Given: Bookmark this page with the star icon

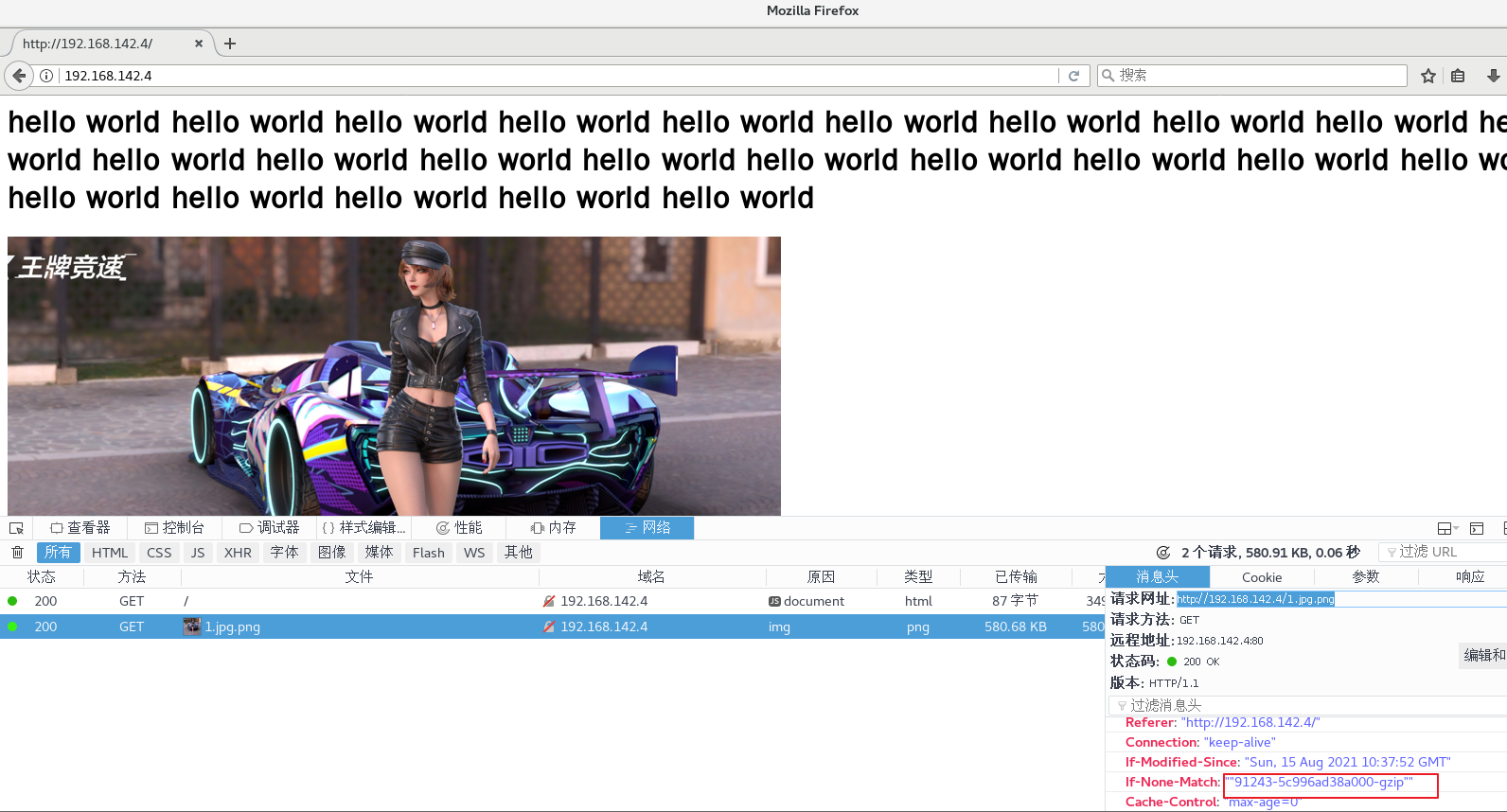Looking at the screenshot, I should coord(1428,76).
